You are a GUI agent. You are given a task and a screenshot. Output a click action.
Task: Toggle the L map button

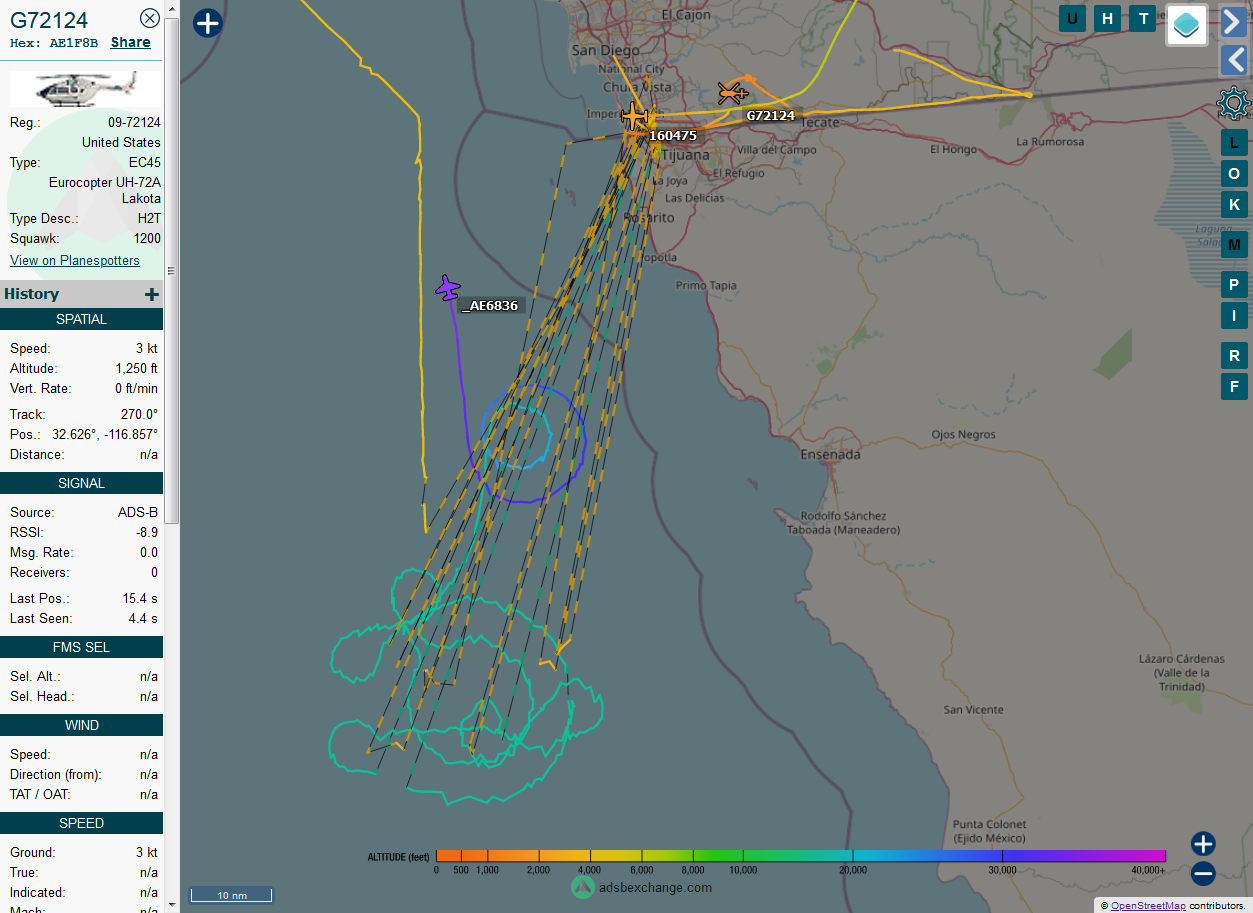(x=1234, y=143)
